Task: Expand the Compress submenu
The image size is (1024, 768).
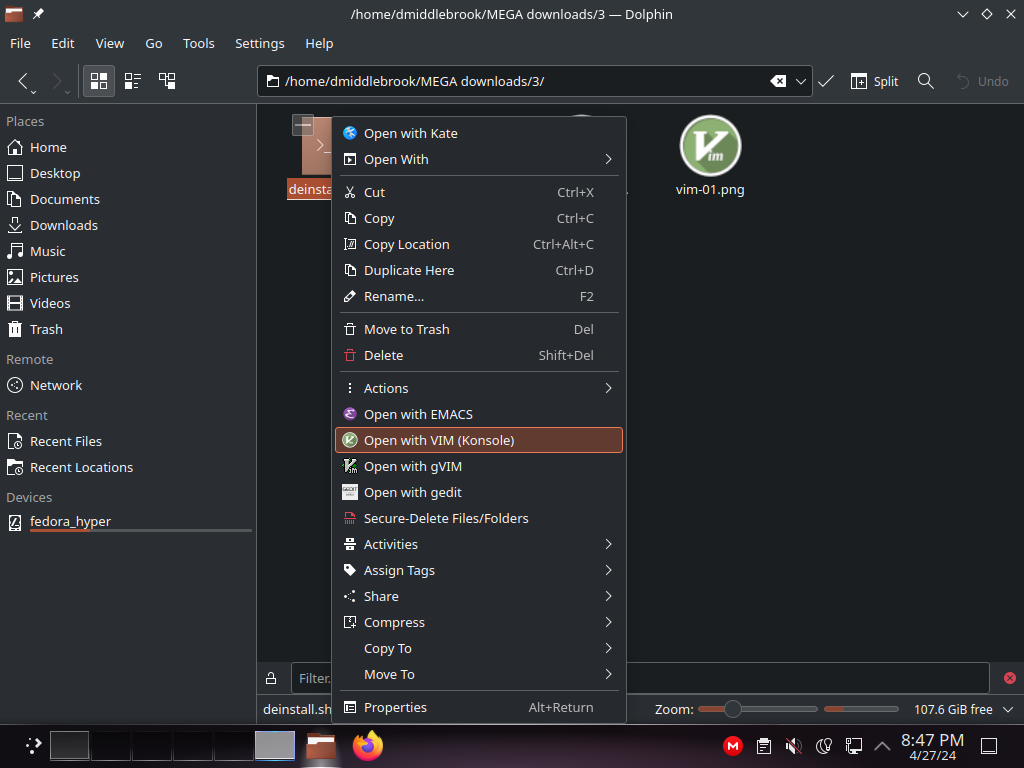Action: [x=479, y=622]
